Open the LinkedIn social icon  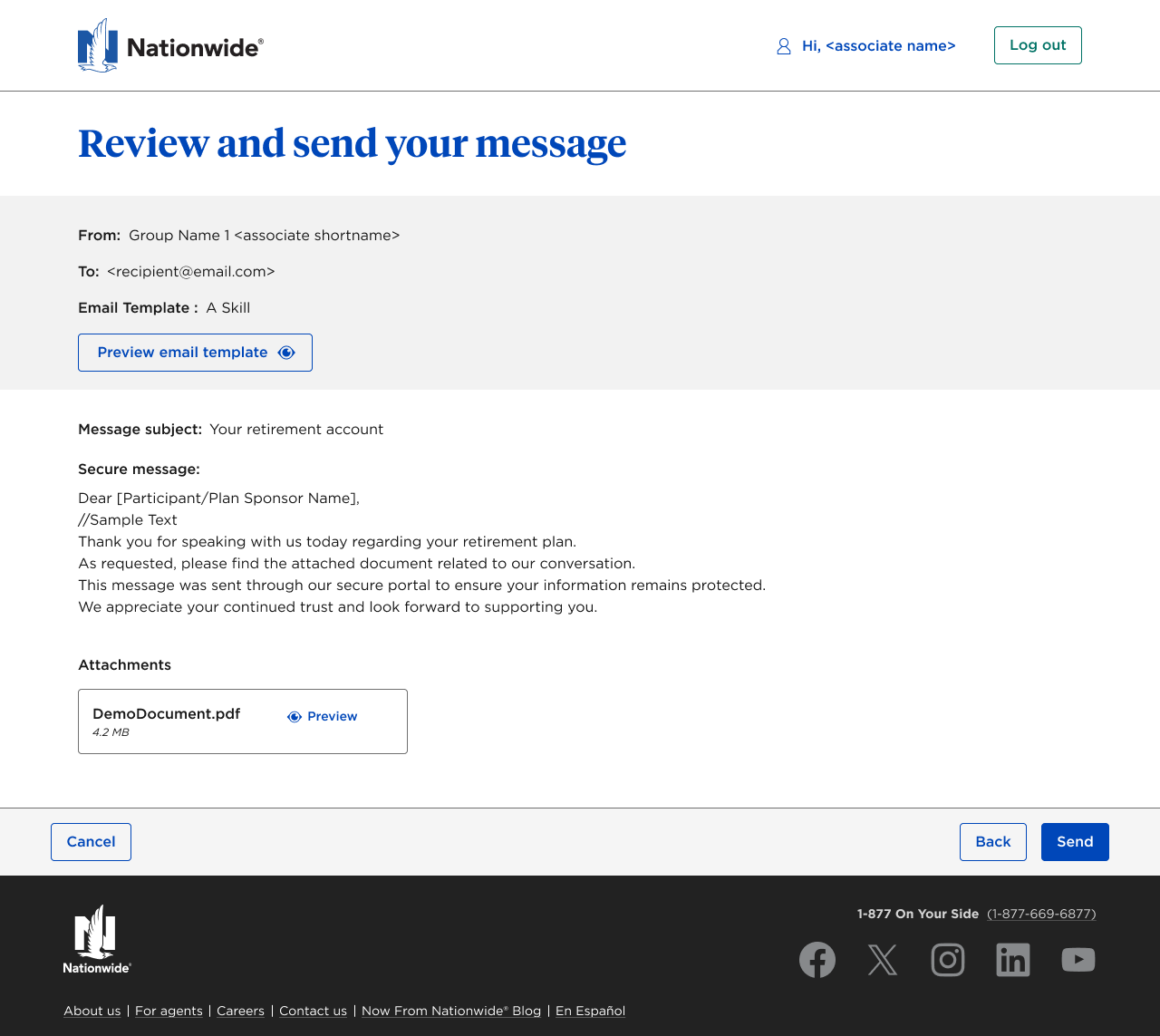pos(1013,960)
